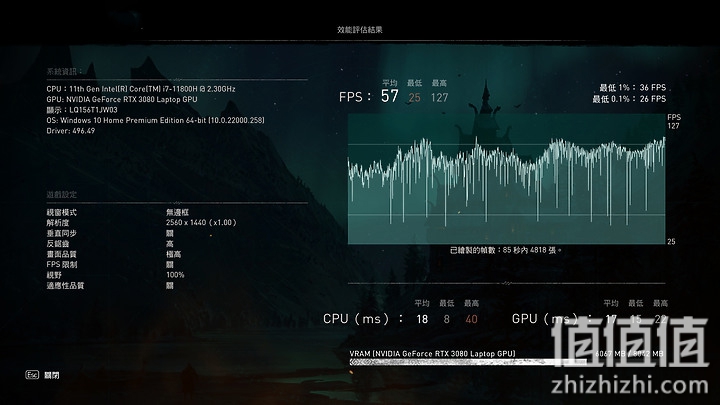Click the maximum FPS value 127 under 最高
The height and width of the screenshot is (405, 720).
click(x=439, y=97)
